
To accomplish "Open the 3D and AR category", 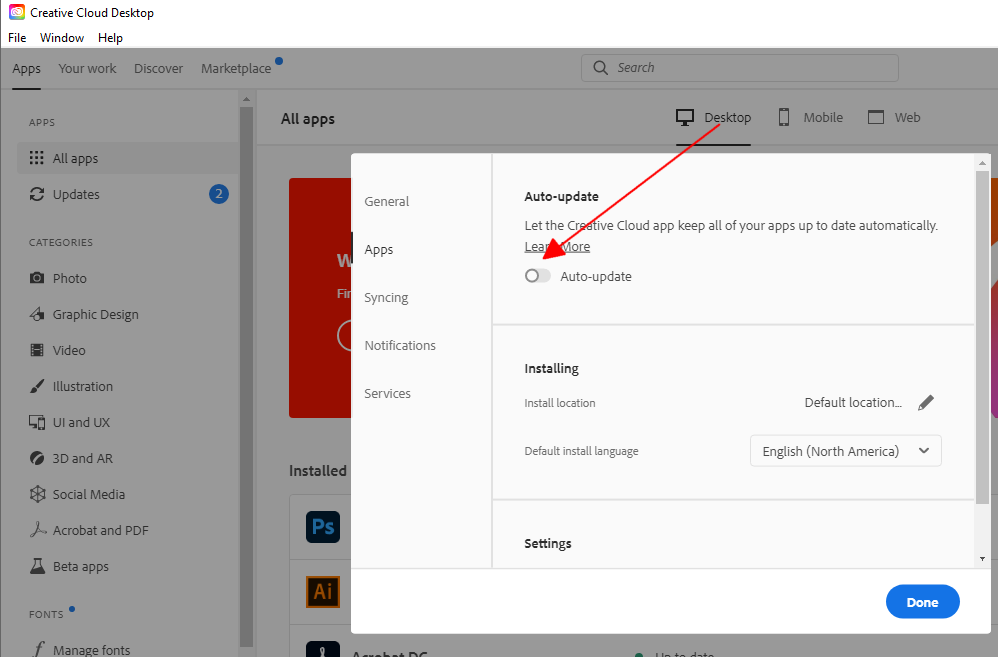I will pos(36,458).
